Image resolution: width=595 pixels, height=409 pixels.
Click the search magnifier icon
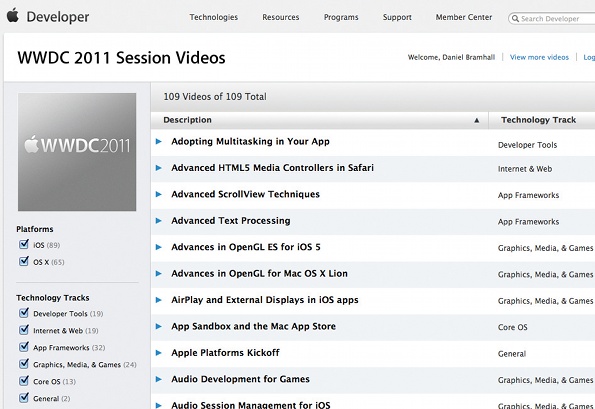coord(515,19)
